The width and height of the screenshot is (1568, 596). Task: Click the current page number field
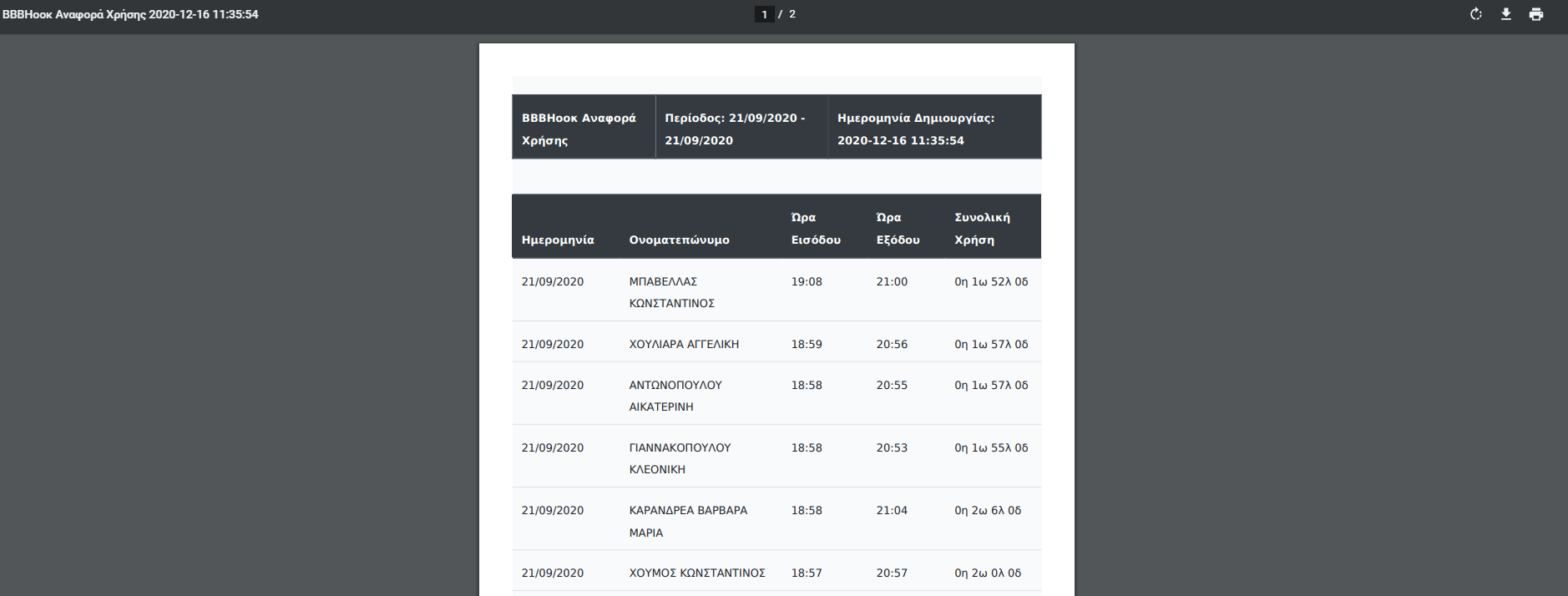point(763,14)
